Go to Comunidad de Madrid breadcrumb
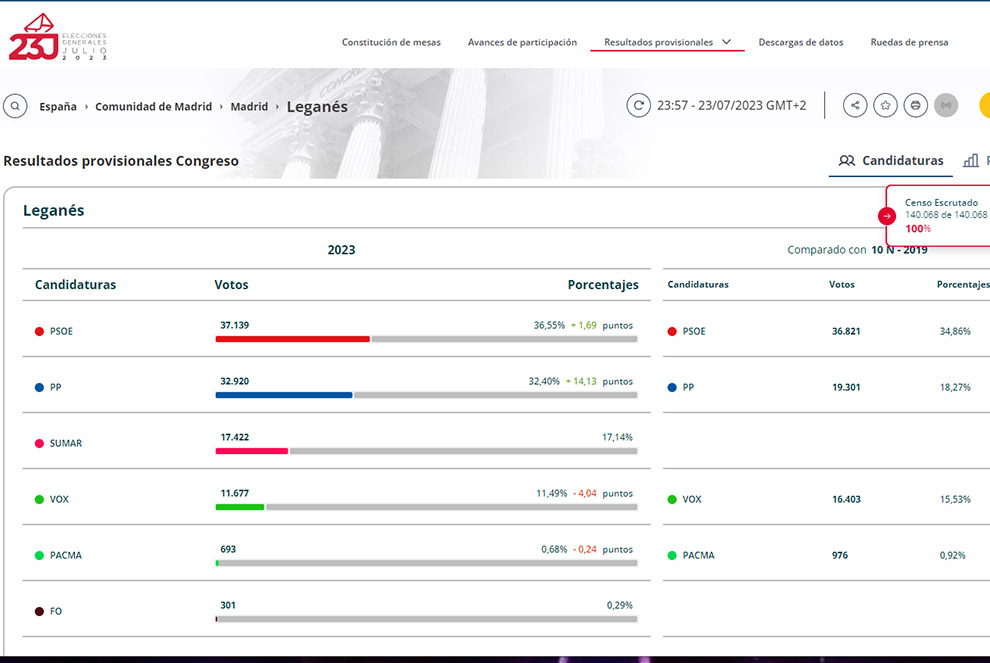Viewport: 990px width, 663px height. 153,107
